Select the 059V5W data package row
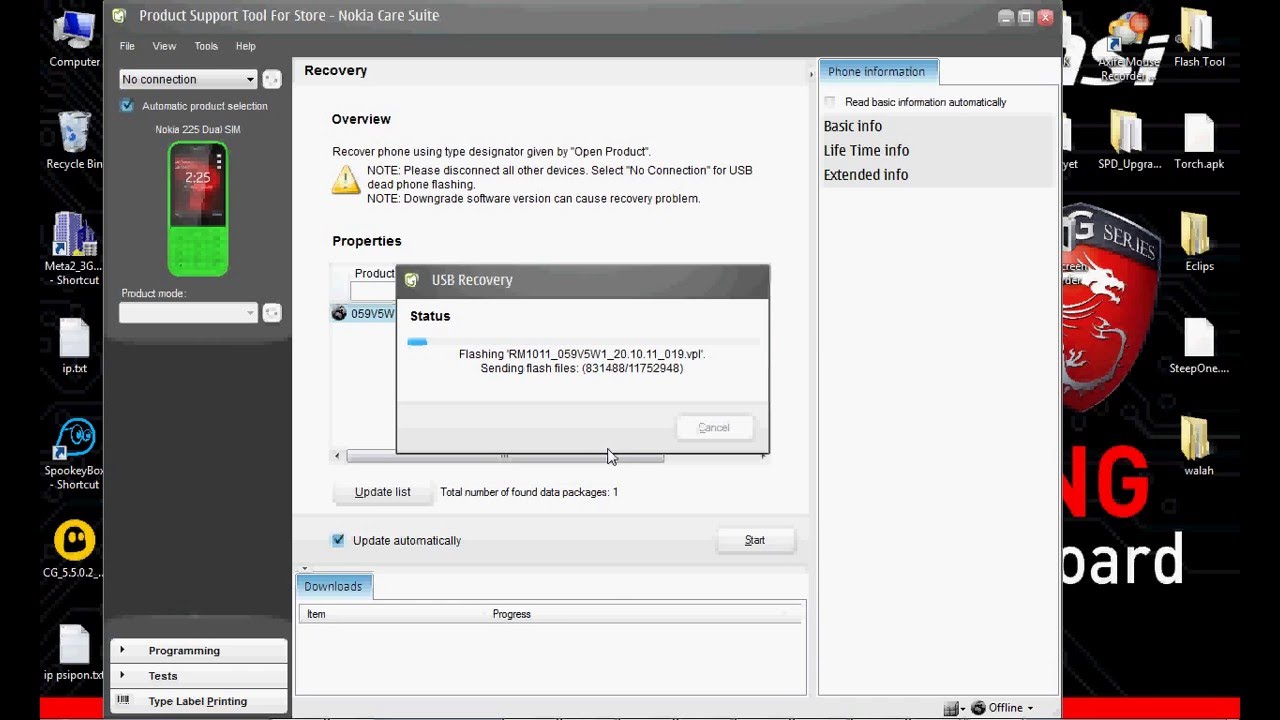Image resolution: width=1280 pixels, height=720 pixels. pos(365,314)
